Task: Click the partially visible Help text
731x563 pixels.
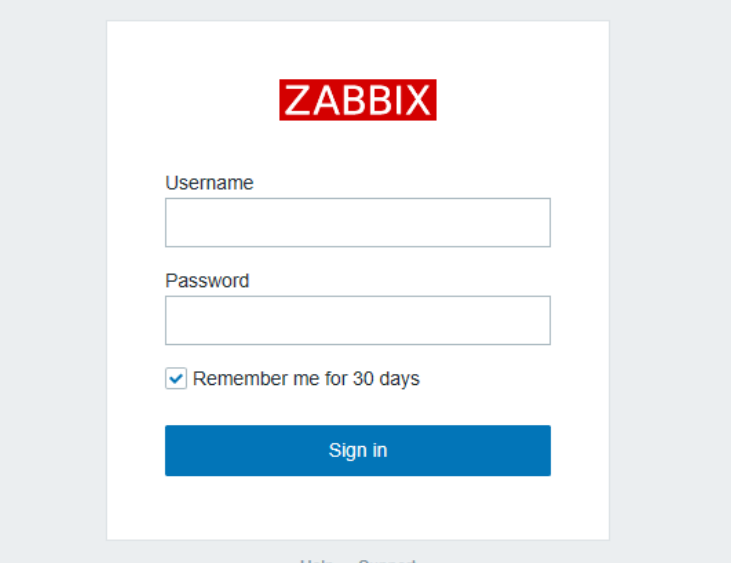Action: pos(317,561)
